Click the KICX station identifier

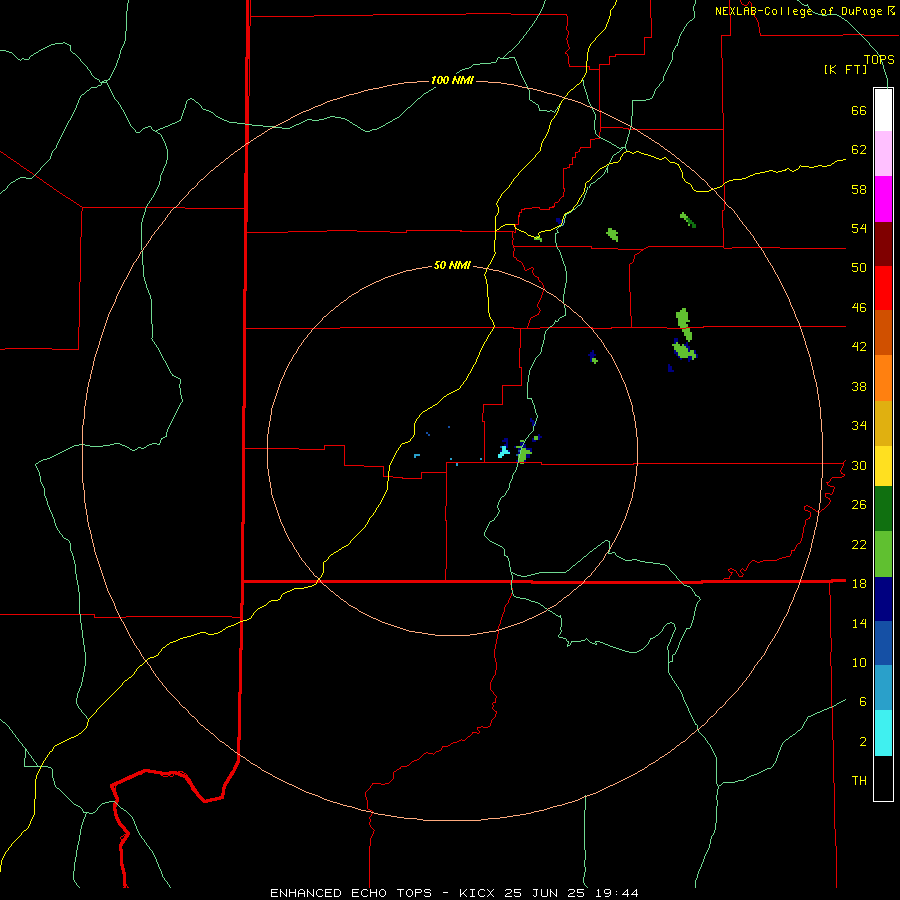coord(479,893)
